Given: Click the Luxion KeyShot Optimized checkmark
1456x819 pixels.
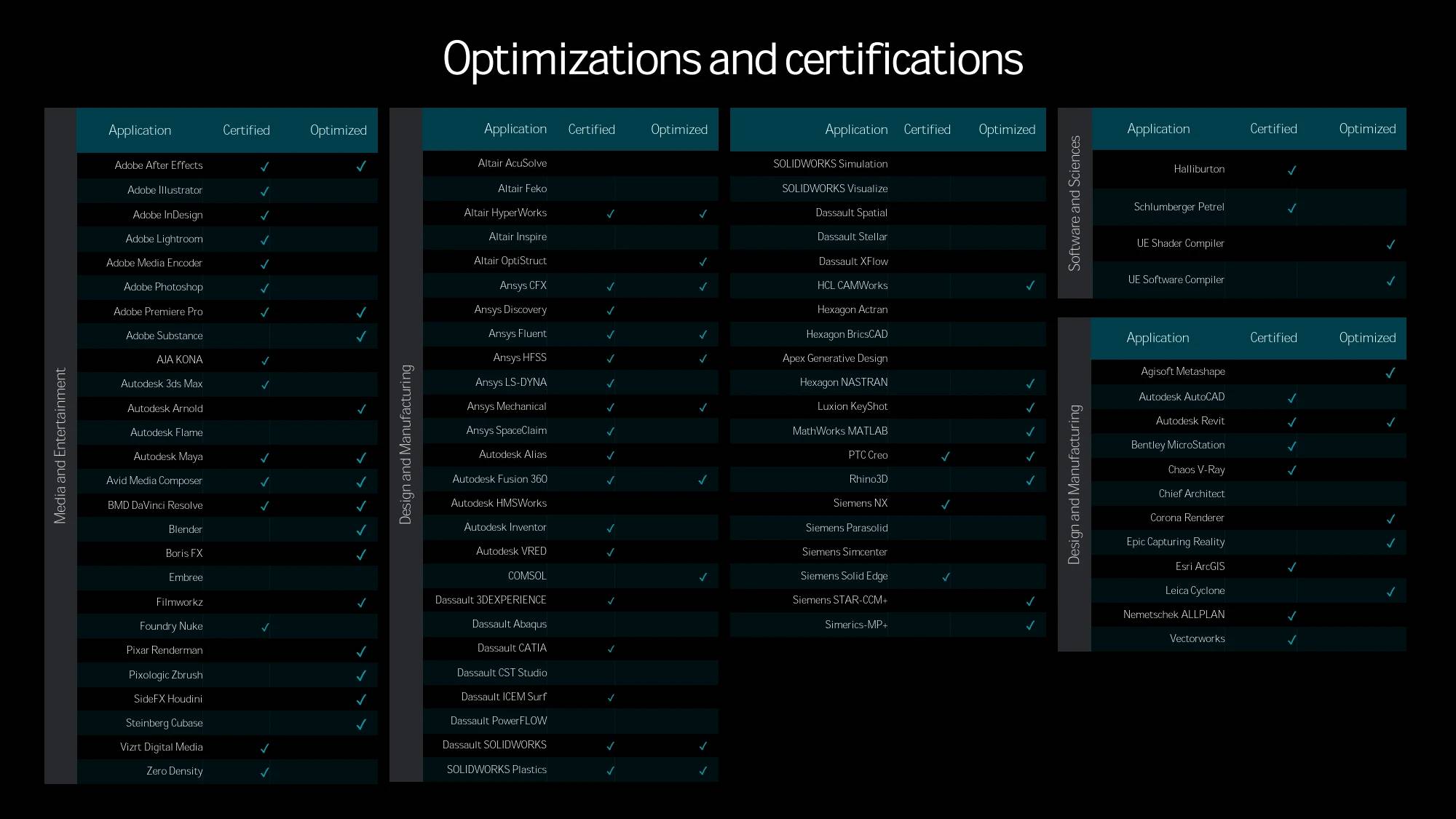Looking at the screenshot, I should click(1030, 408).
